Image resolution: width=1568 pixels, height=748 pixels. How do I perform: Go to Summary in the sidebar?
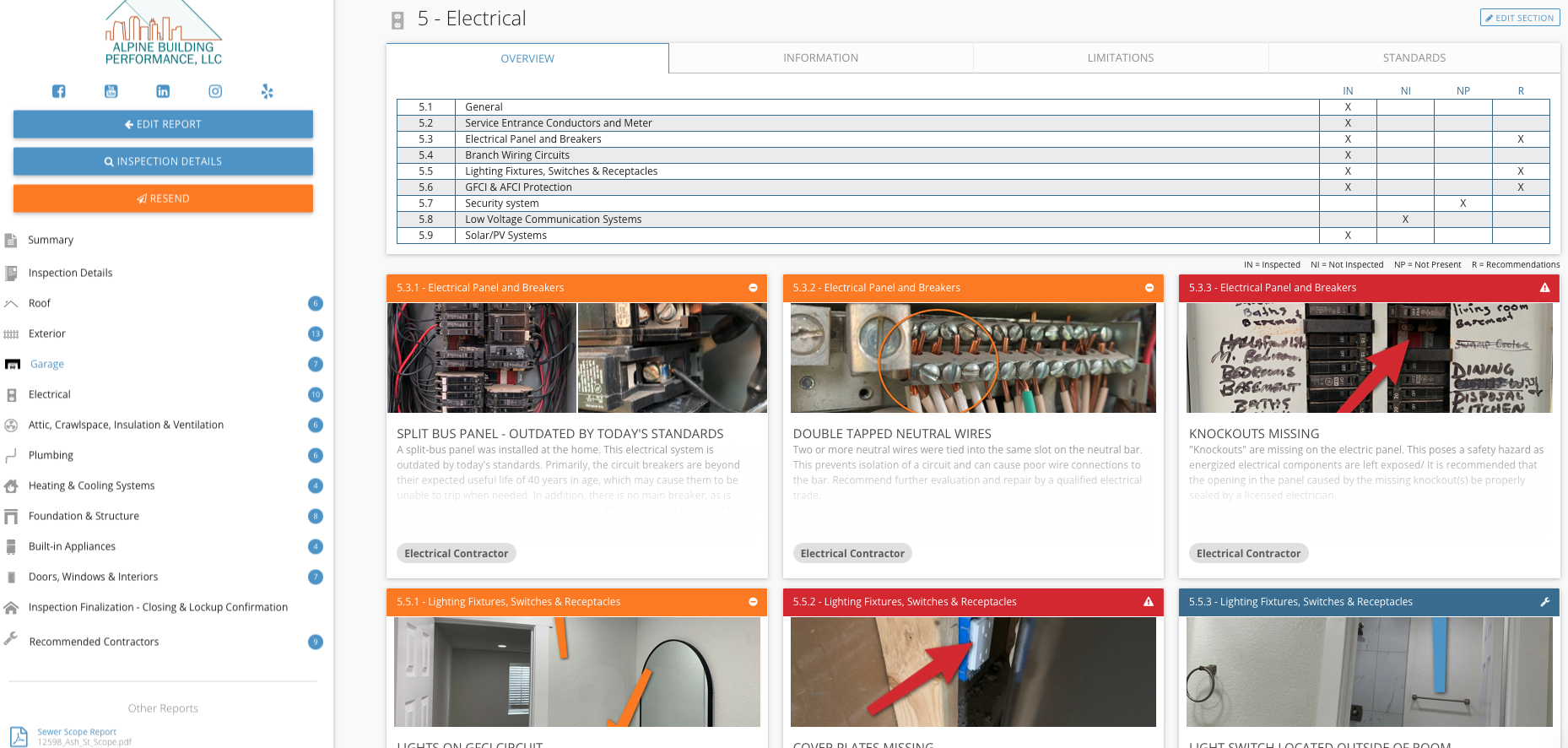(x=51, y=240)
